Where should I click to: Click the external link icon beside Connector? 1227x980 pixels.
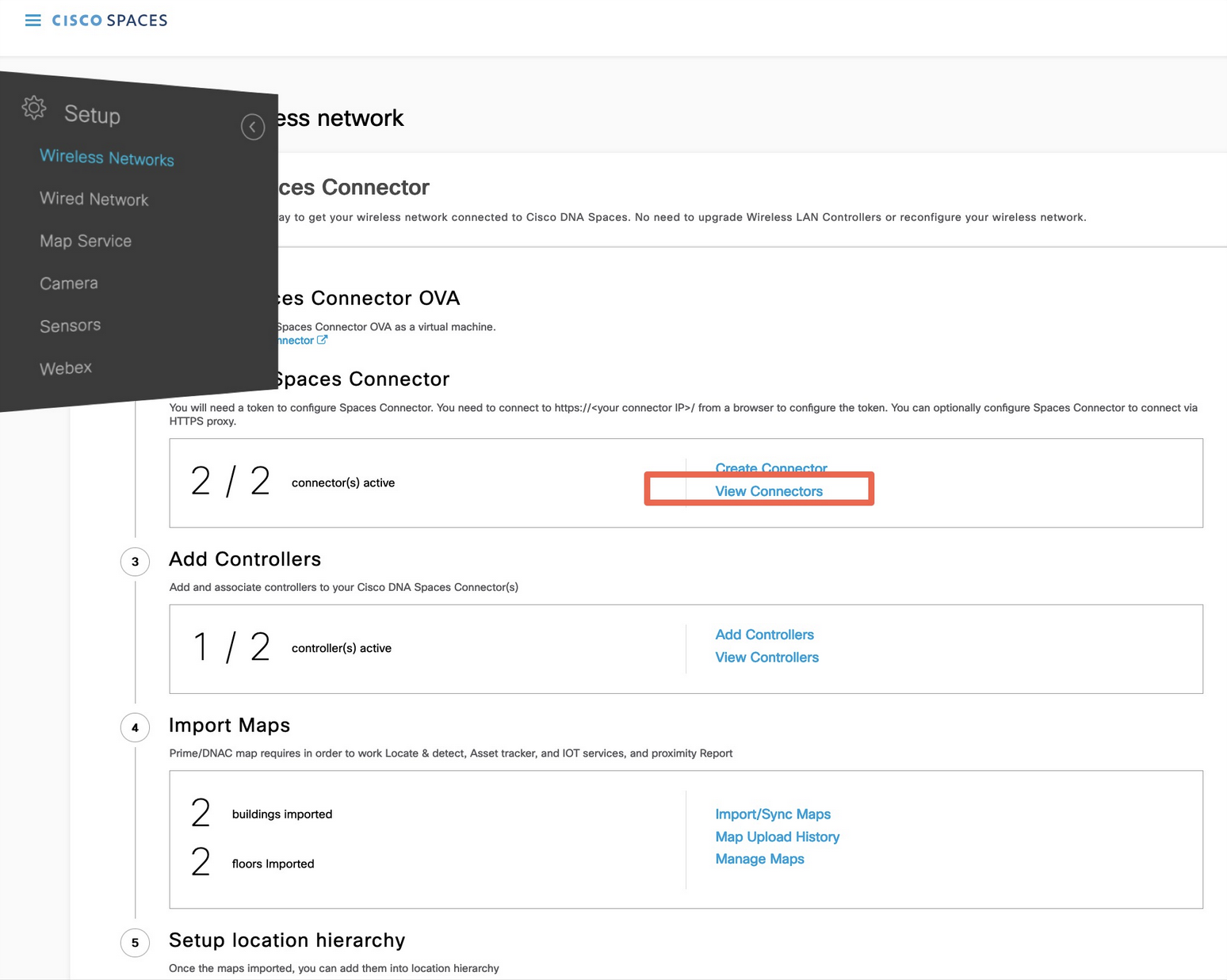click(x=322, y=340)
